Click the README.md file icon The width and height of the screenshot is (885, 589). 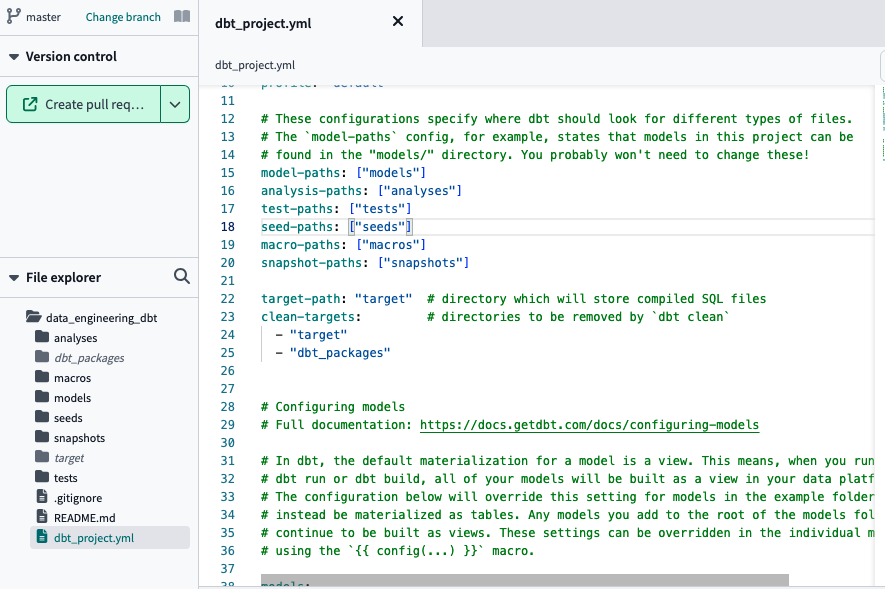[42, 517]
